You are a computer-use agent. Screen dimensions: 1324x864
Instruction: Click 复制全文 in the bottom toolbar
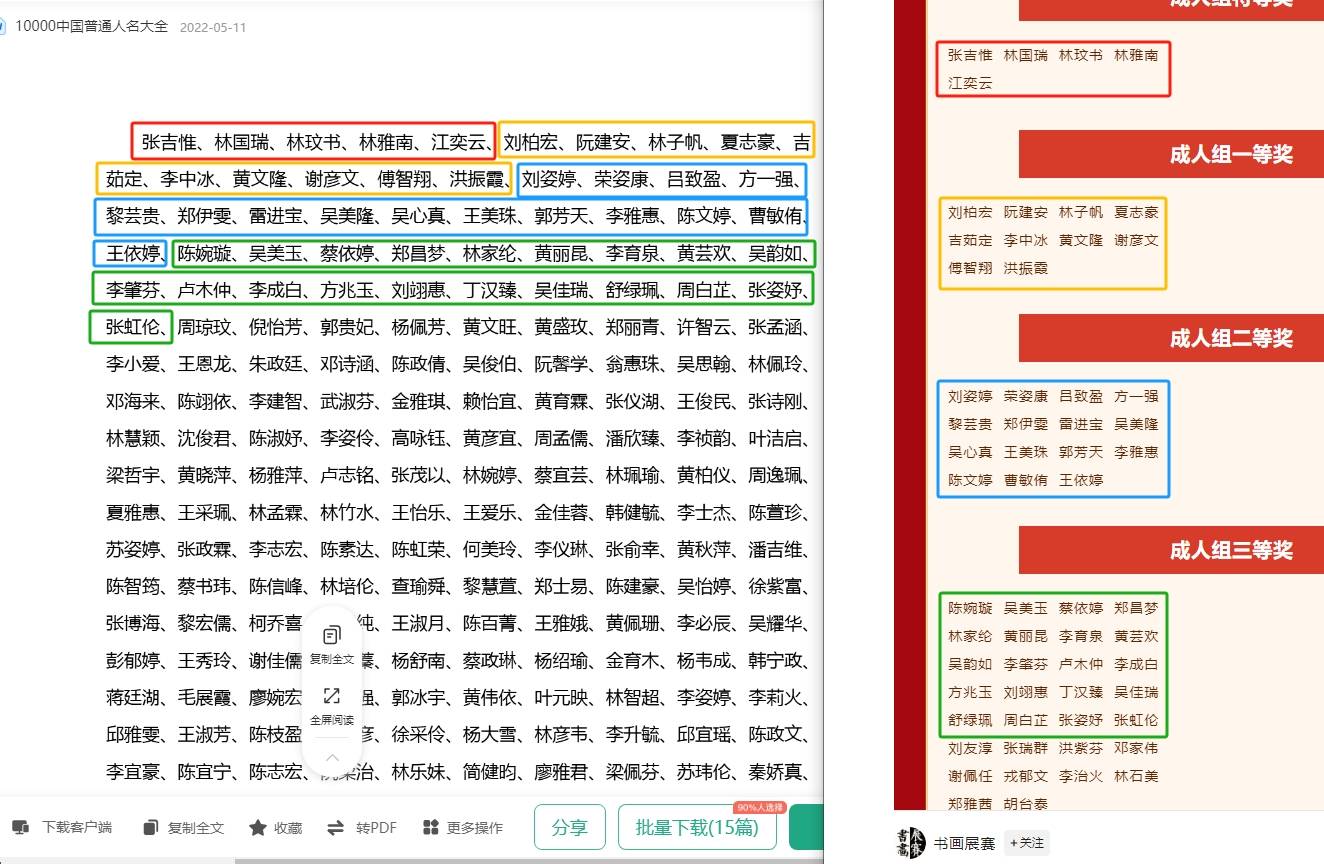point(185,827)
